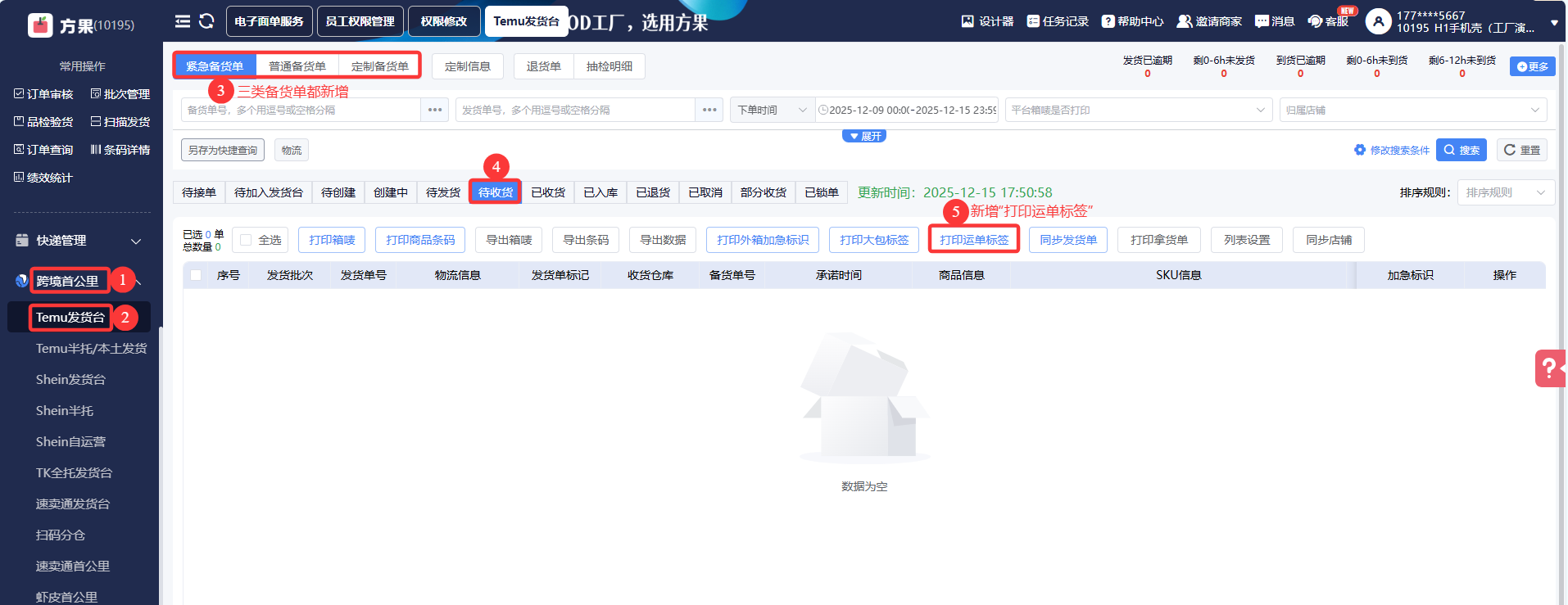Open 扫描发货 scan shipping shortcut

click(x=120, y=122)
